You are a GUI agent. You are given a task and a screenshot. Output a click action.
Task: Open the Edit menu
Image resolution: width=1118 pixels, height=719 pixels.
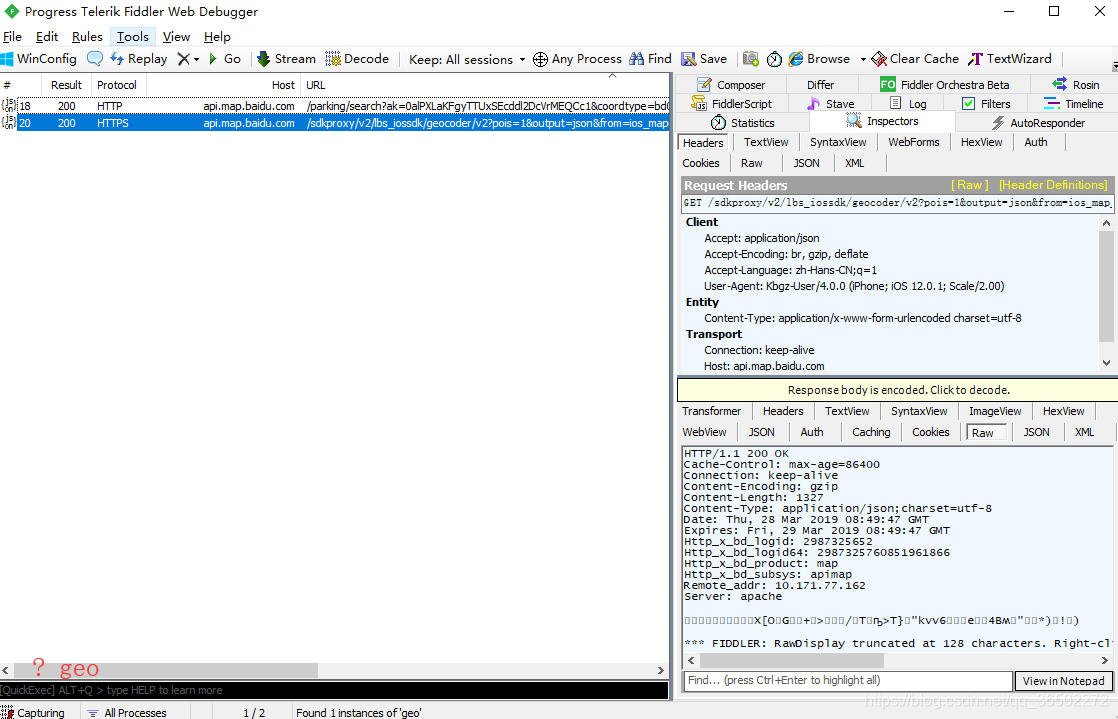(47, 36)
